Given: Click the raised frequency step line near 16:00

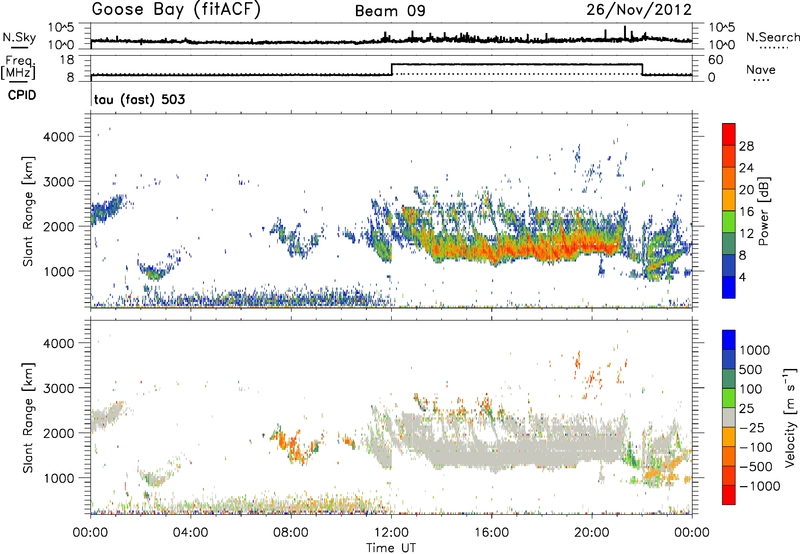Looking at the screenshot, I should [x=491, y=64].
